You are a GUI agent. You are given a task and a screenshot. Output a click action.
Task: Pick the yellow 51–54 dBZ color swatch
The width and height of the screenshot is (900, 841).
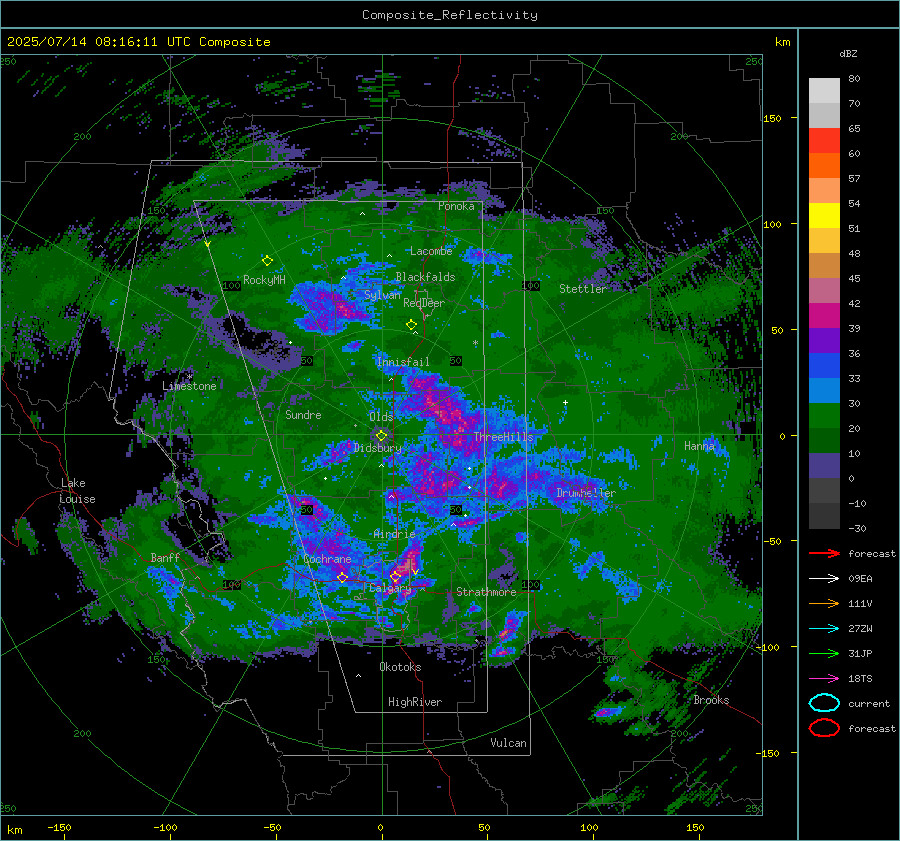[x=824, y=215]
